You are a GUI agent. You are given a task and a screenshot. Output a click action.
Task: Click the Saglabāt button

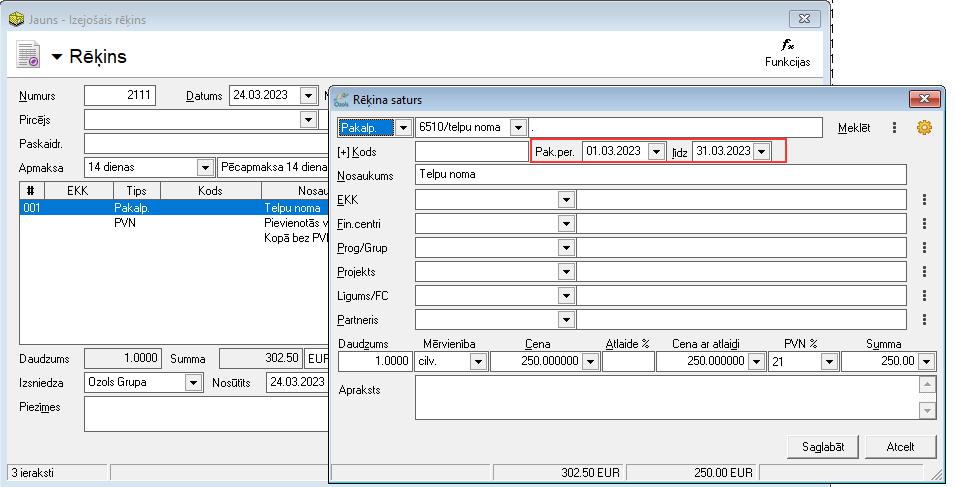(823, 447)
